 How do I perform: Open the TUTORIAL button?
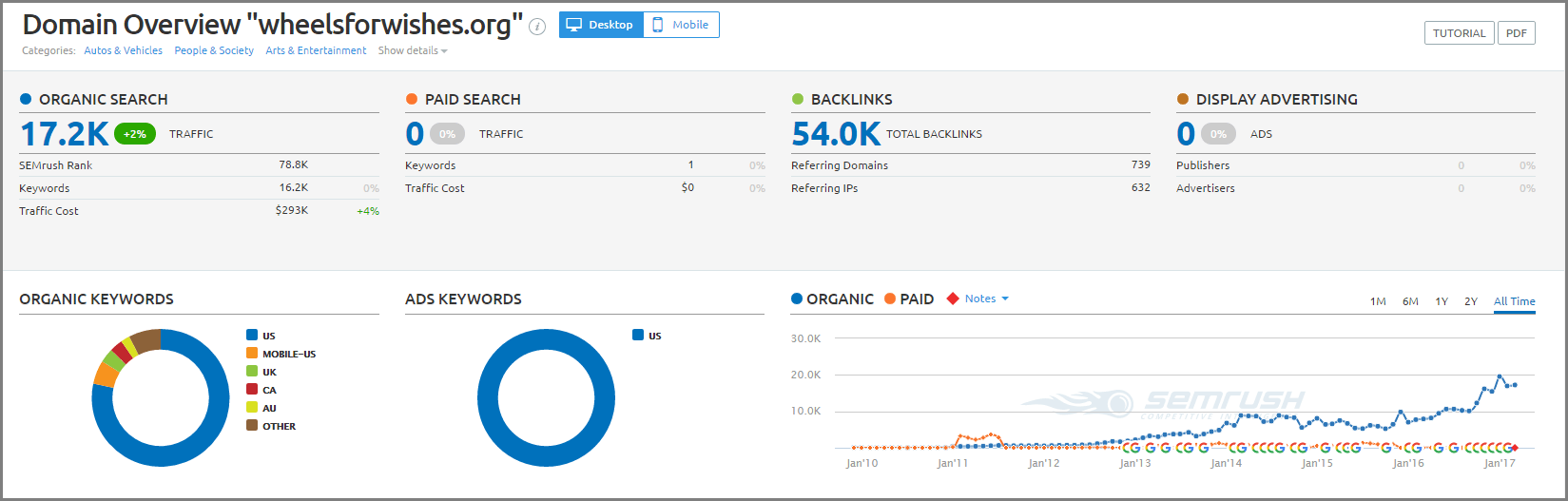(x=1459, y=33)
